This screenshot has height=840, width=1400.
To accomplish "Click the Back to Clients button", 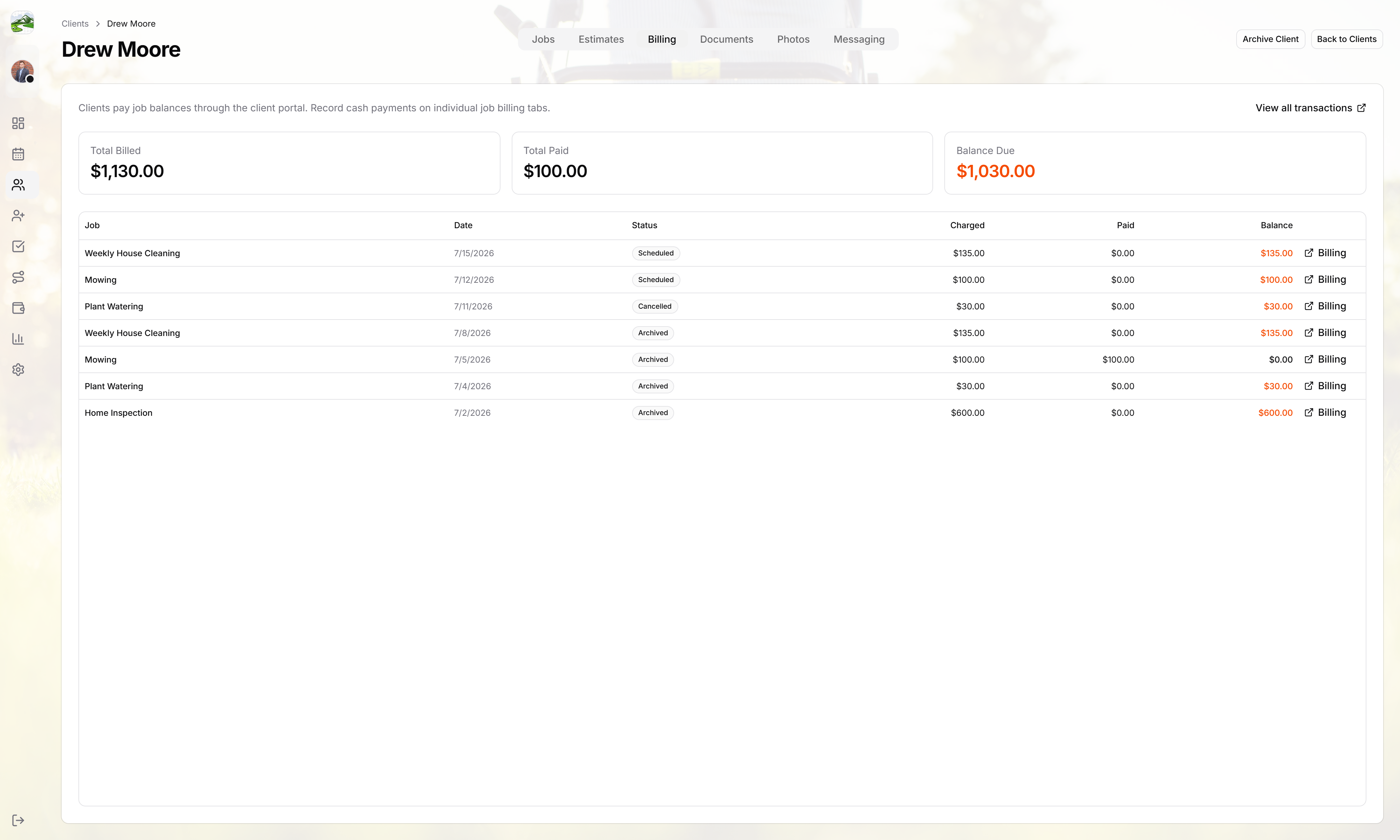I will pos(1346,39).
